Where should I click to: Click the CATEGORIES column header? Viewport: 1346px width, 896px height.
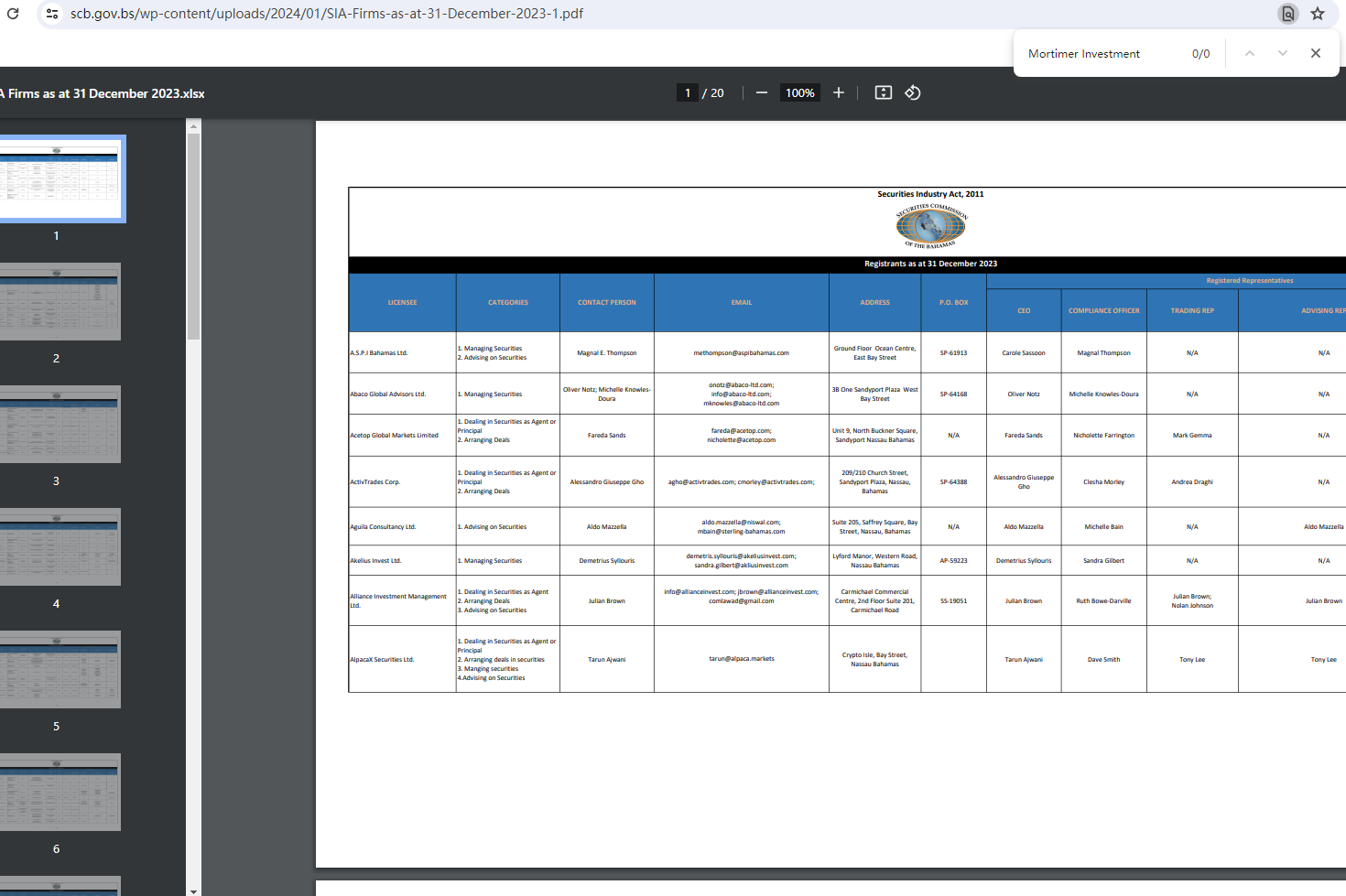tap(508, 302)
